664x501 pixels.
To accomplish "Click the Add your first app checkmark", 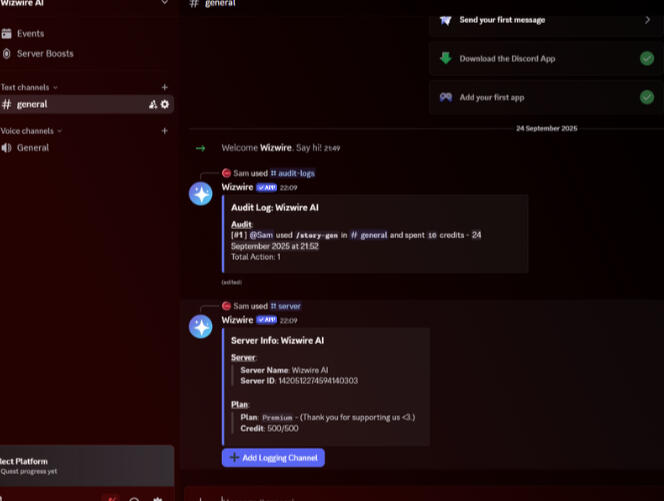I will 647,97.
